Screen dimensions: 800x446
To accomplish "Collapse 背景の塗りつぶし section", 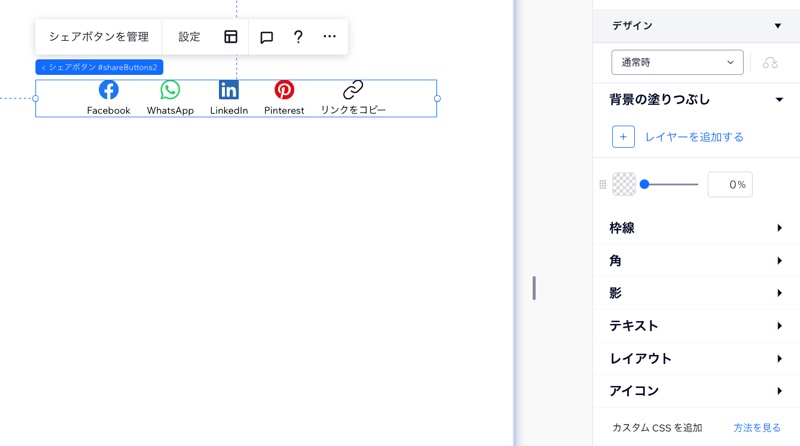I will tap(696, 100).
